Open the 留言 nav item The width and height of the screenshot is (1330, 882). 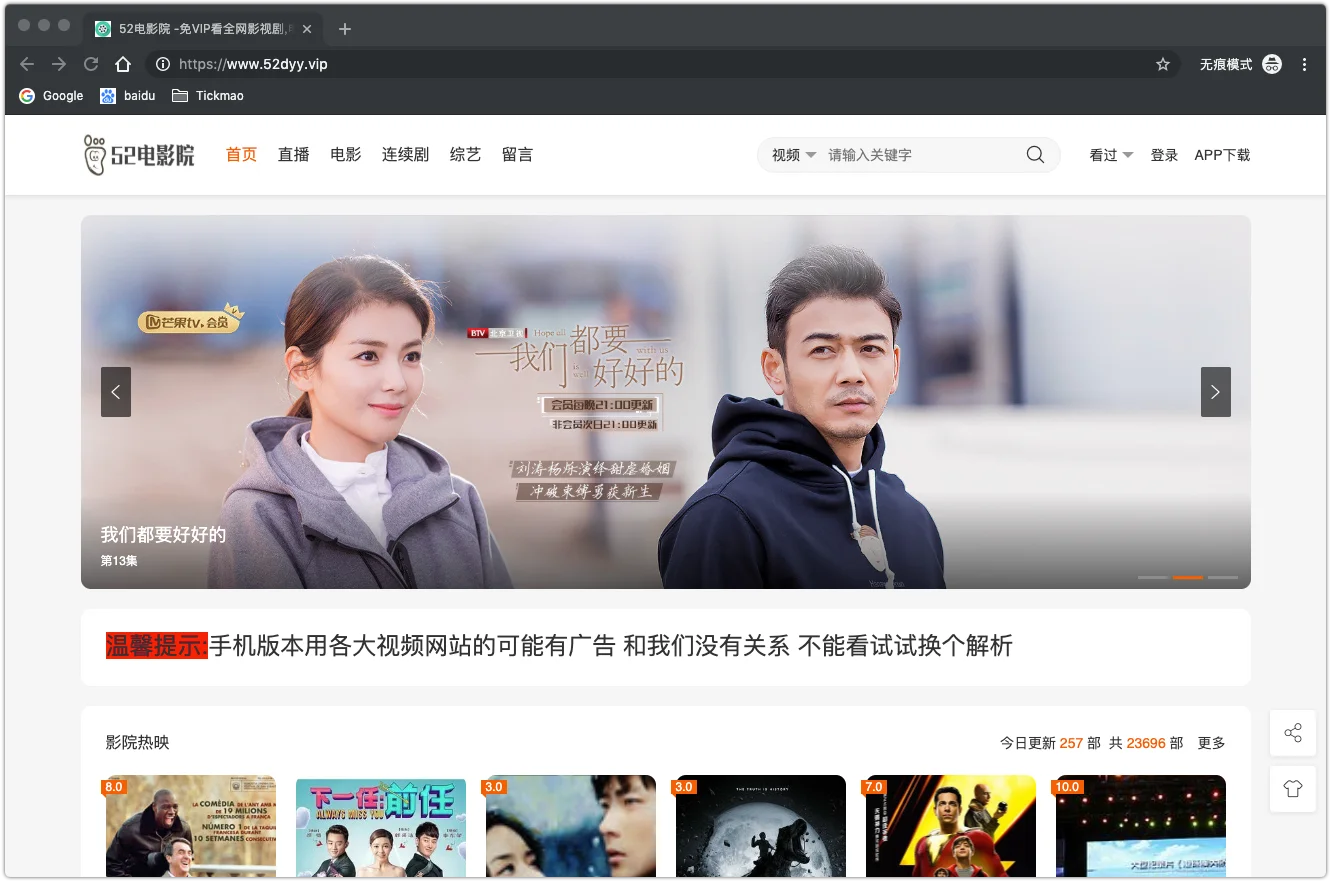517,155
